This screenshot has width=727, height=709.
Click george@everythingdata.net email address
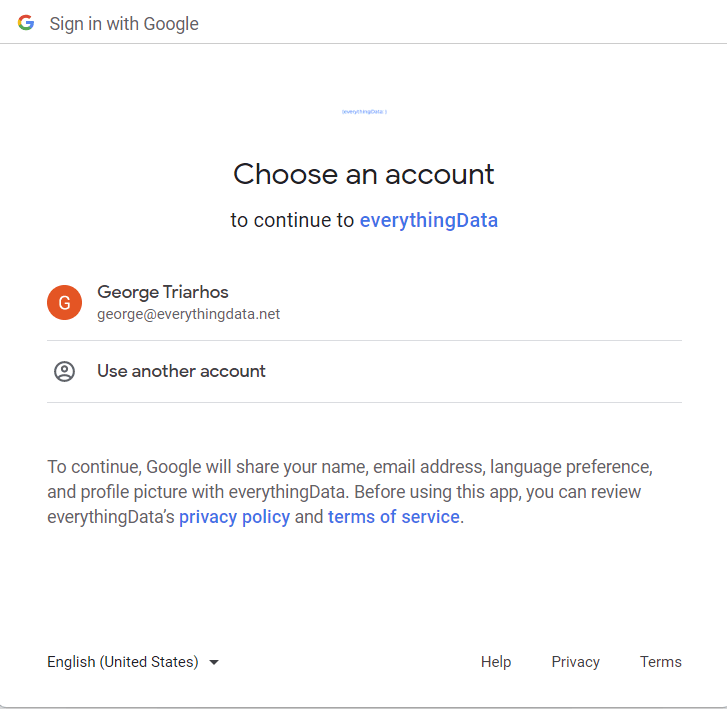(x=188, y=314)
